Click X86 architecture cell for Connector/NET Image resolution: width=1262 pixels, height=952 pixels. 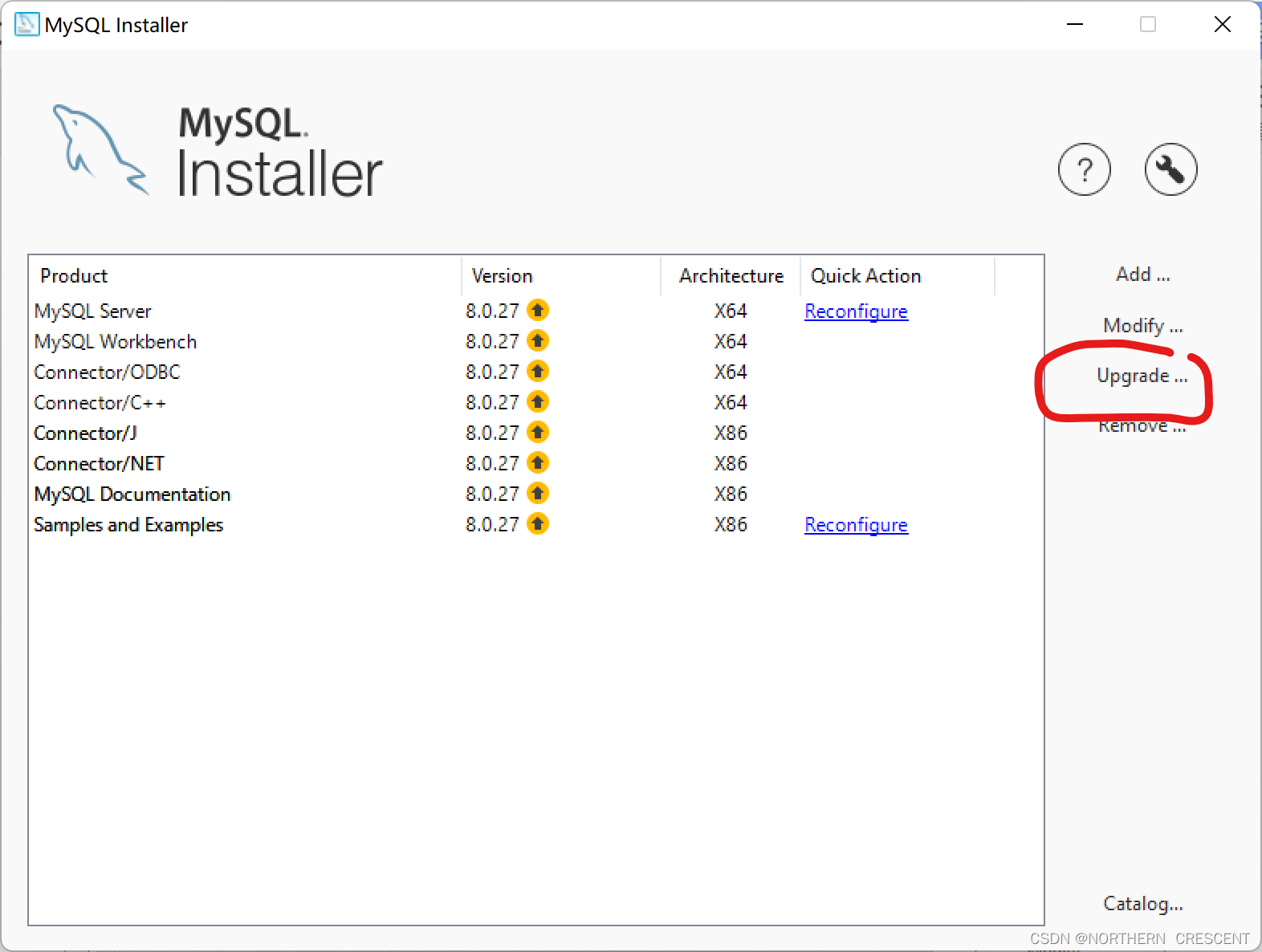click(731, 463)
